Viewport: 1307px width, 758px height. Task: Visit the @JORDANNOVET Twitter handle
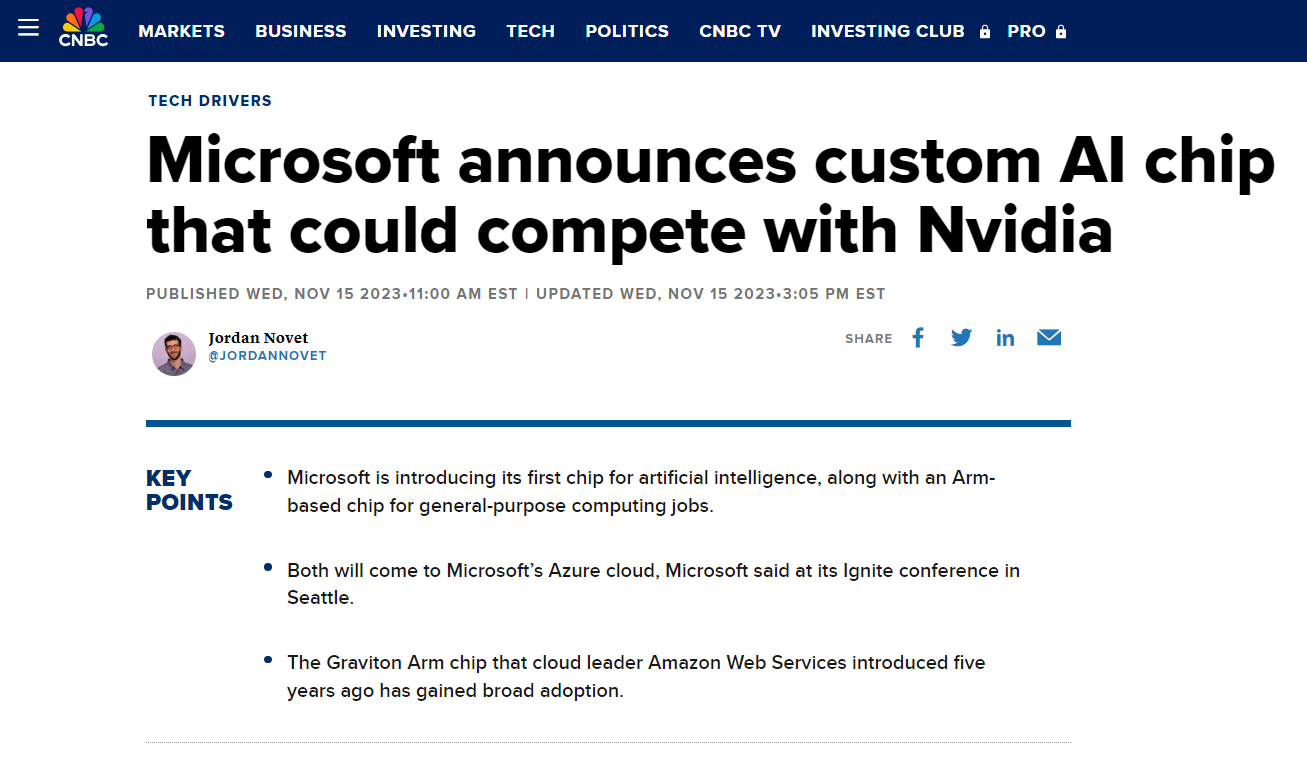(x=267, y=356)
